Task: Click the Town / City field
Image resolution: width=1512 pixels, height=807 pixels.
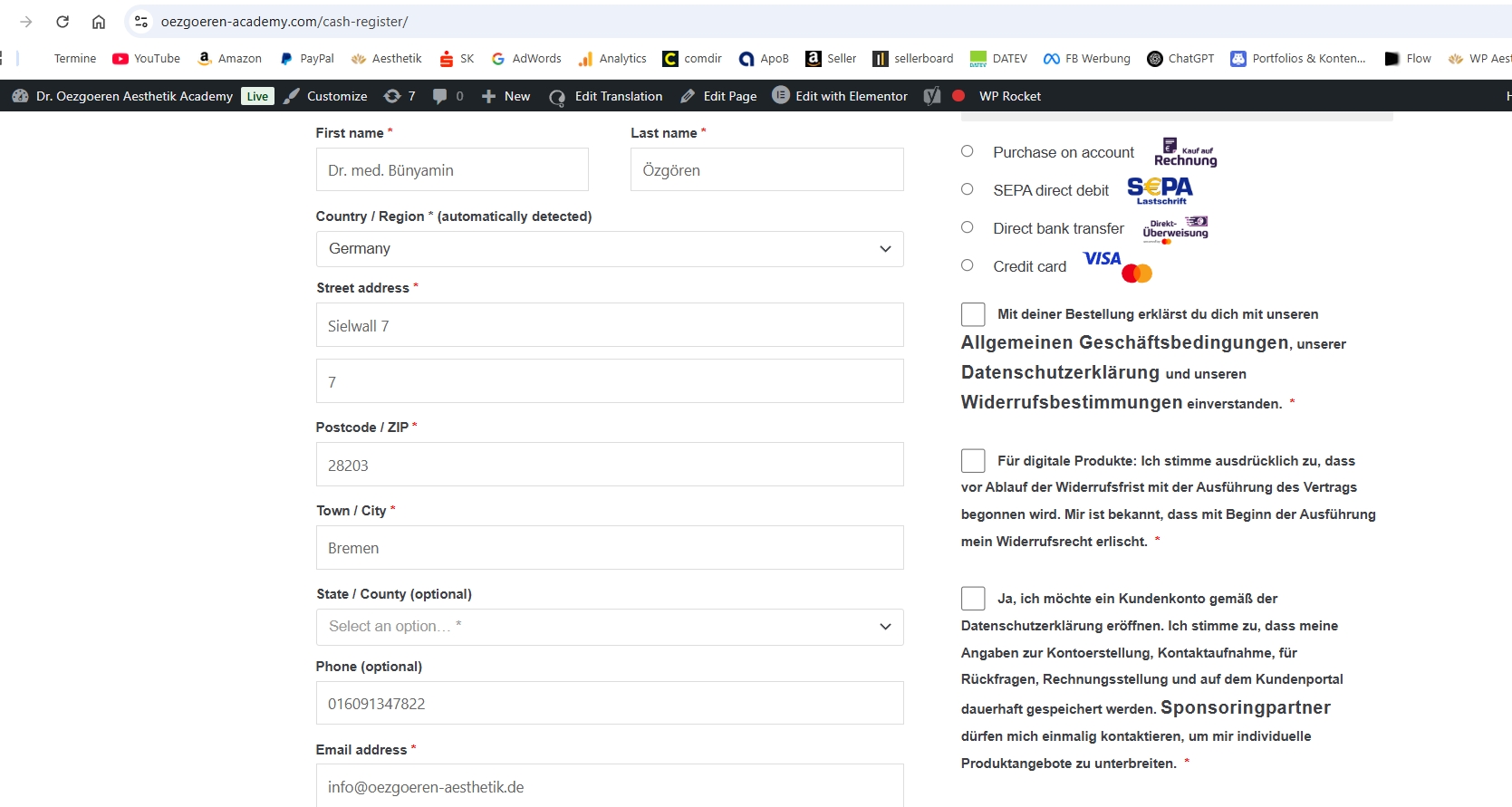Action: [610, 548]
